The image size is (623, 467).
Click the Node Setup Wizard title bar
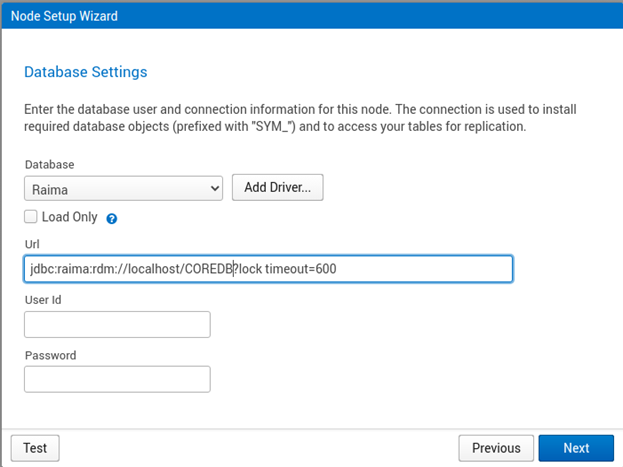pyautogui.click(x=312, y=16)
